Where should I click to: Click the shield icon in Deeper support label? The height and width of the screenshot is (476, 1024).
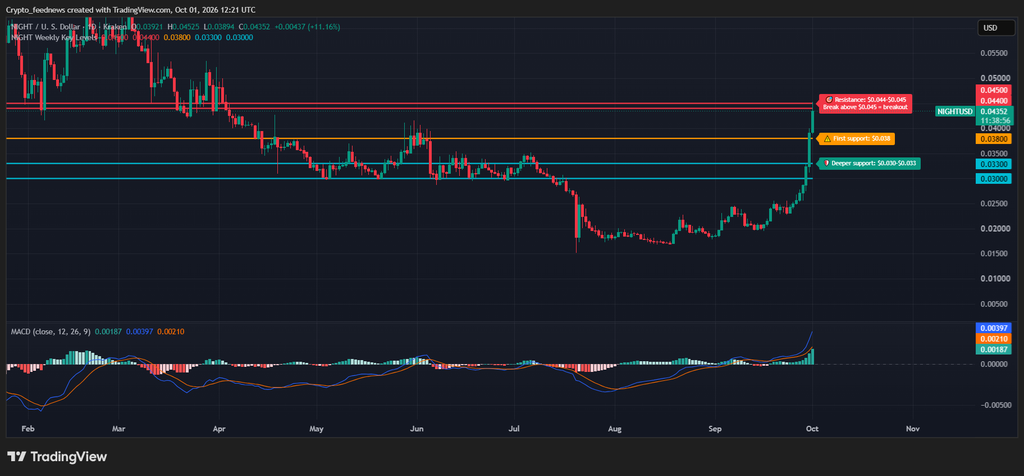(826, 163)
